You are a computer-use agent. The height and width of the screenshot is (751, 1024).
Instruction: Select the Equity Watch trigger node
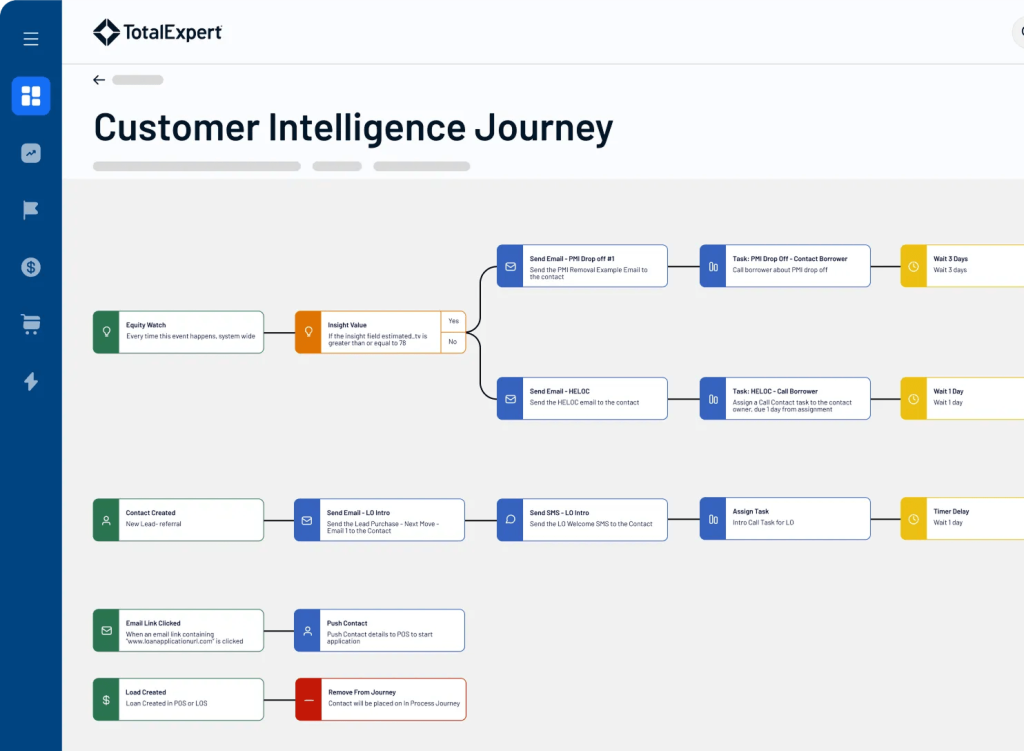[x=178, y=332]
